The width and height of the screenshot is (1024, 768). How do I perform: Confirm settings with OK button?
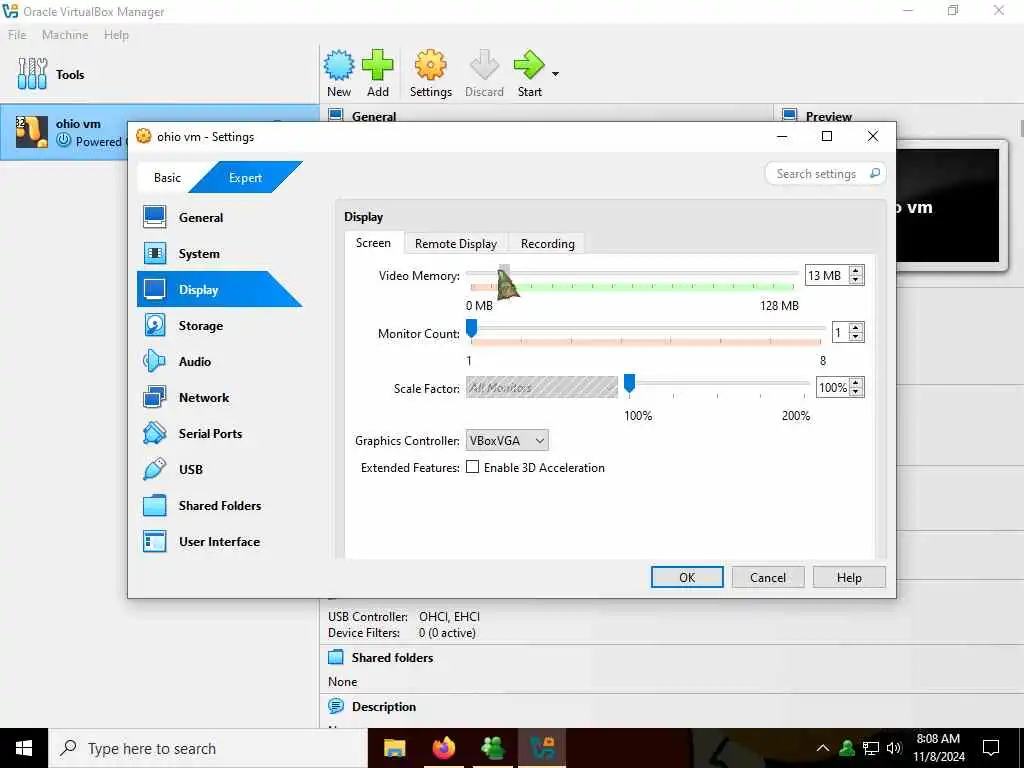pos(687,577)
